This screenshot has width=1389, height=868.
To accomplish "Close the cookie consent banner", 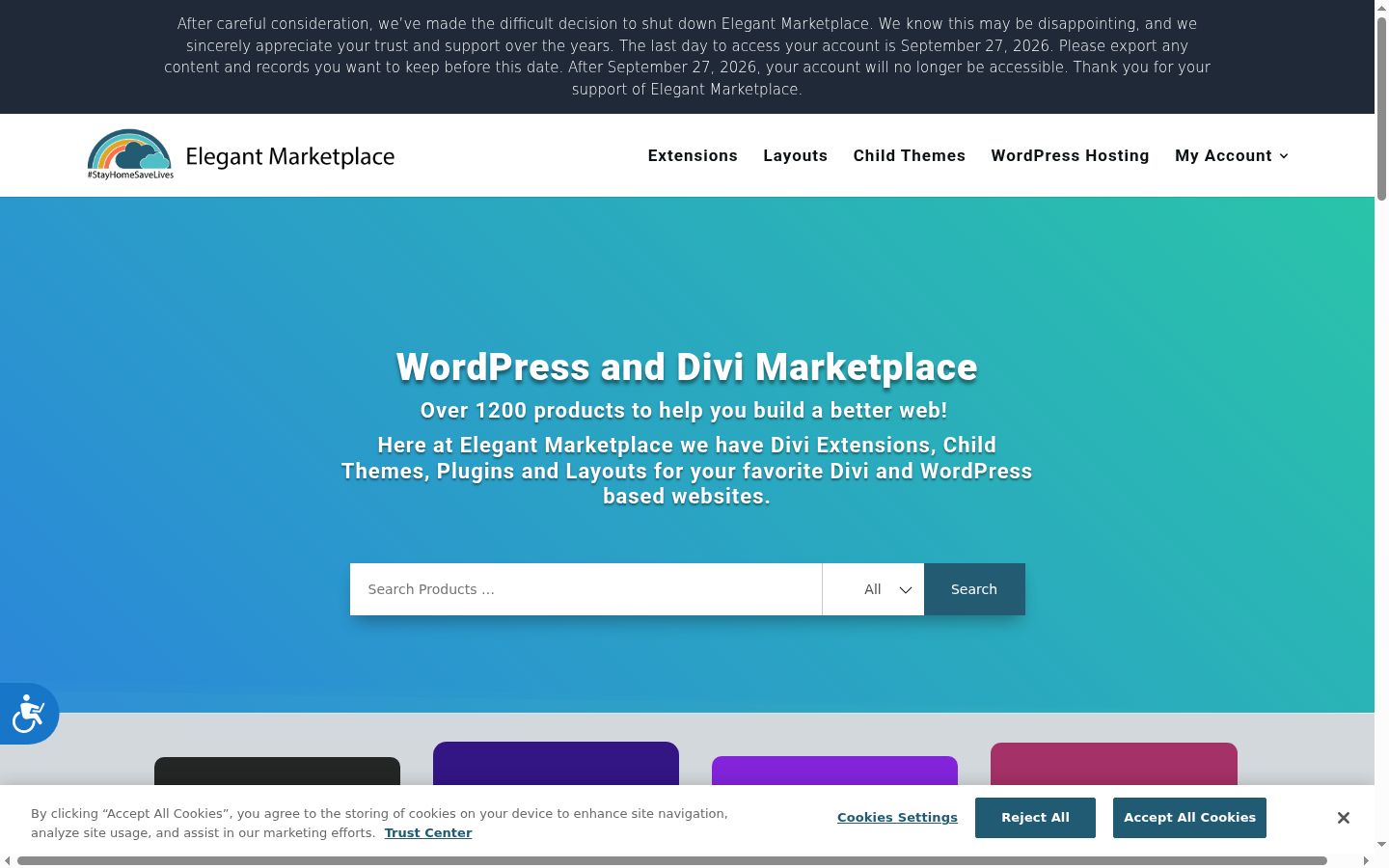I will click(x=1343, y=818).
